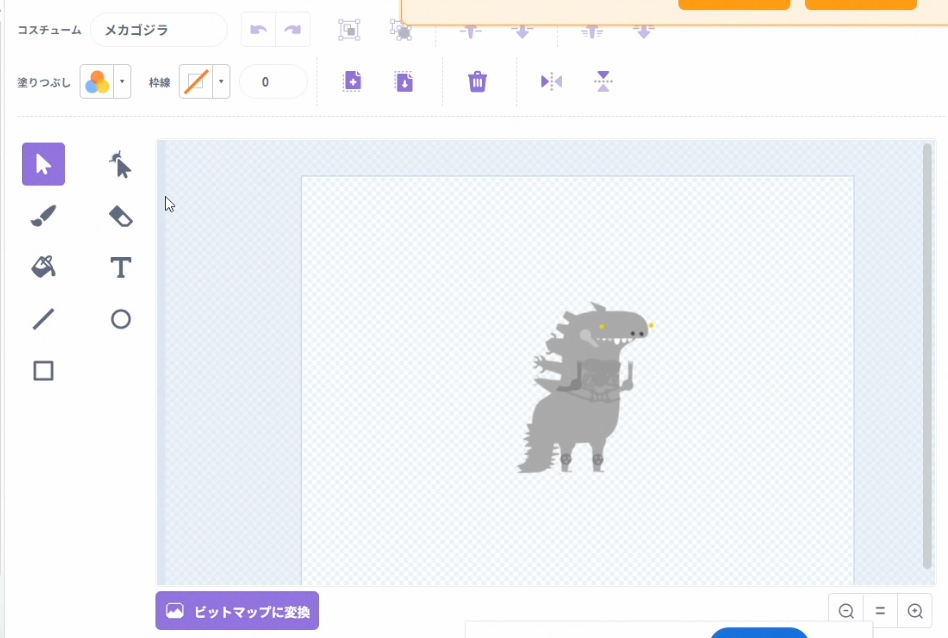Click the Copy icon
Image resolution: width=948 pixels, height=638 pixels.
352,82
